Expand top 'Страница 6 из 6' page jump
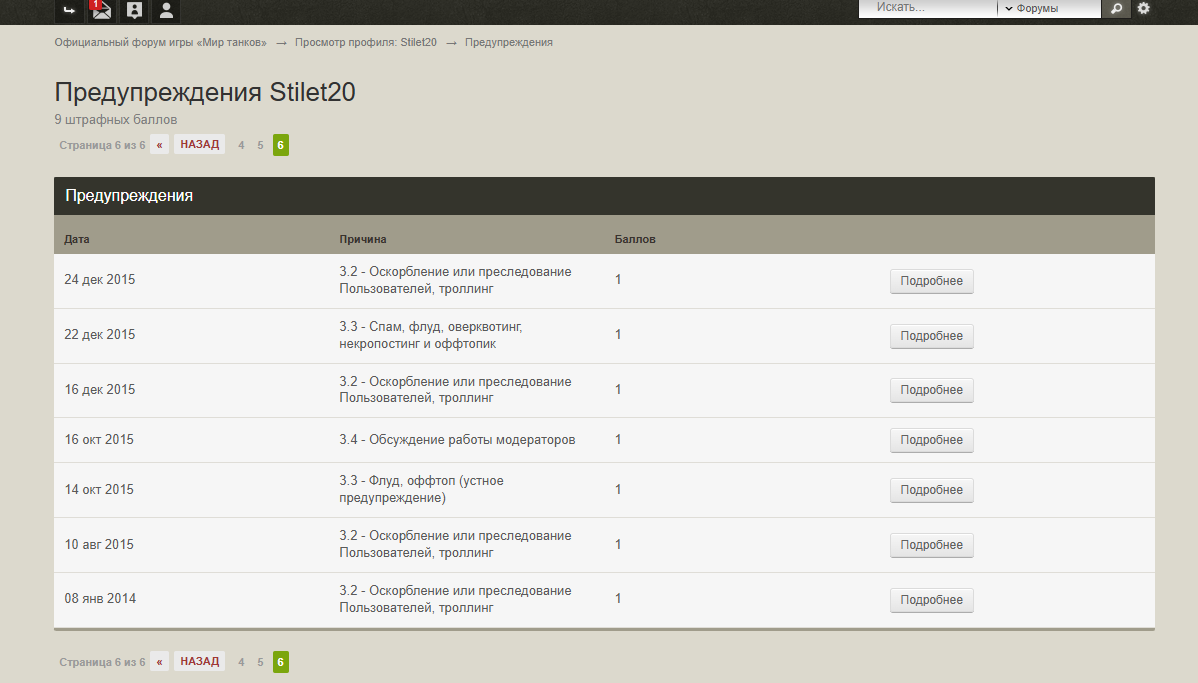Image resolution: width=1198 pixels, height=683 pixels. [102, 145]
